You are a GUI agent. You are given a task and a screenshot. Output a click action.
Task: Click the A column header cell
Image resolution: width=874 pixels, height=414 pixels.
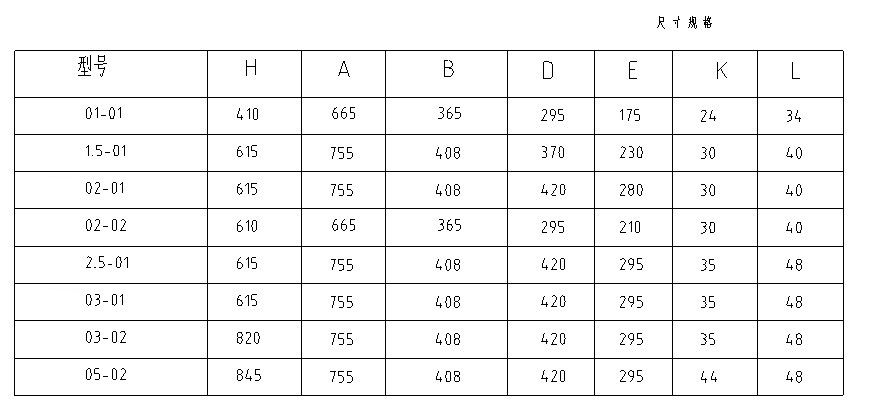[x=343, y=70]
